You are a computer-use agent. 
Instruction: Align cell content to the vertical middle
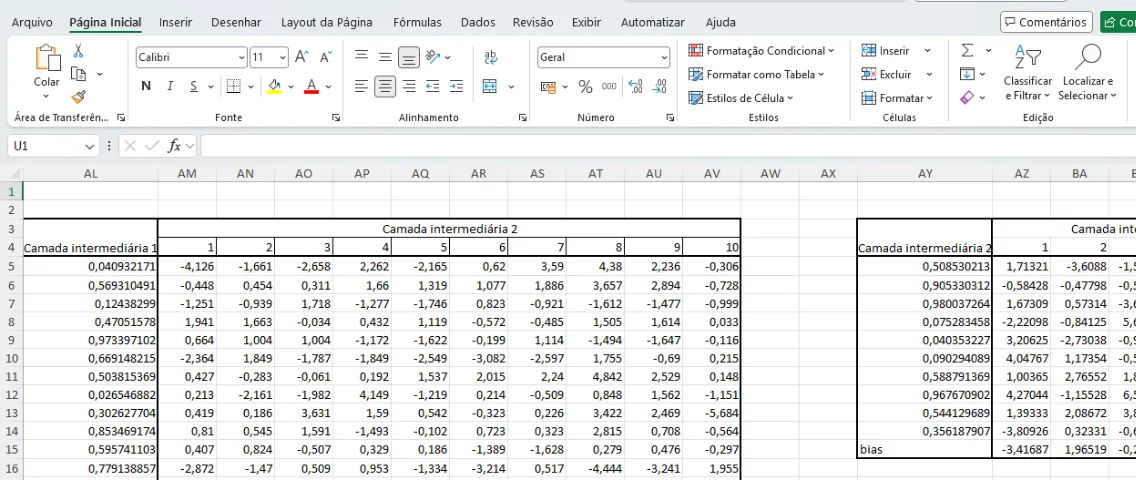(385, 56)
